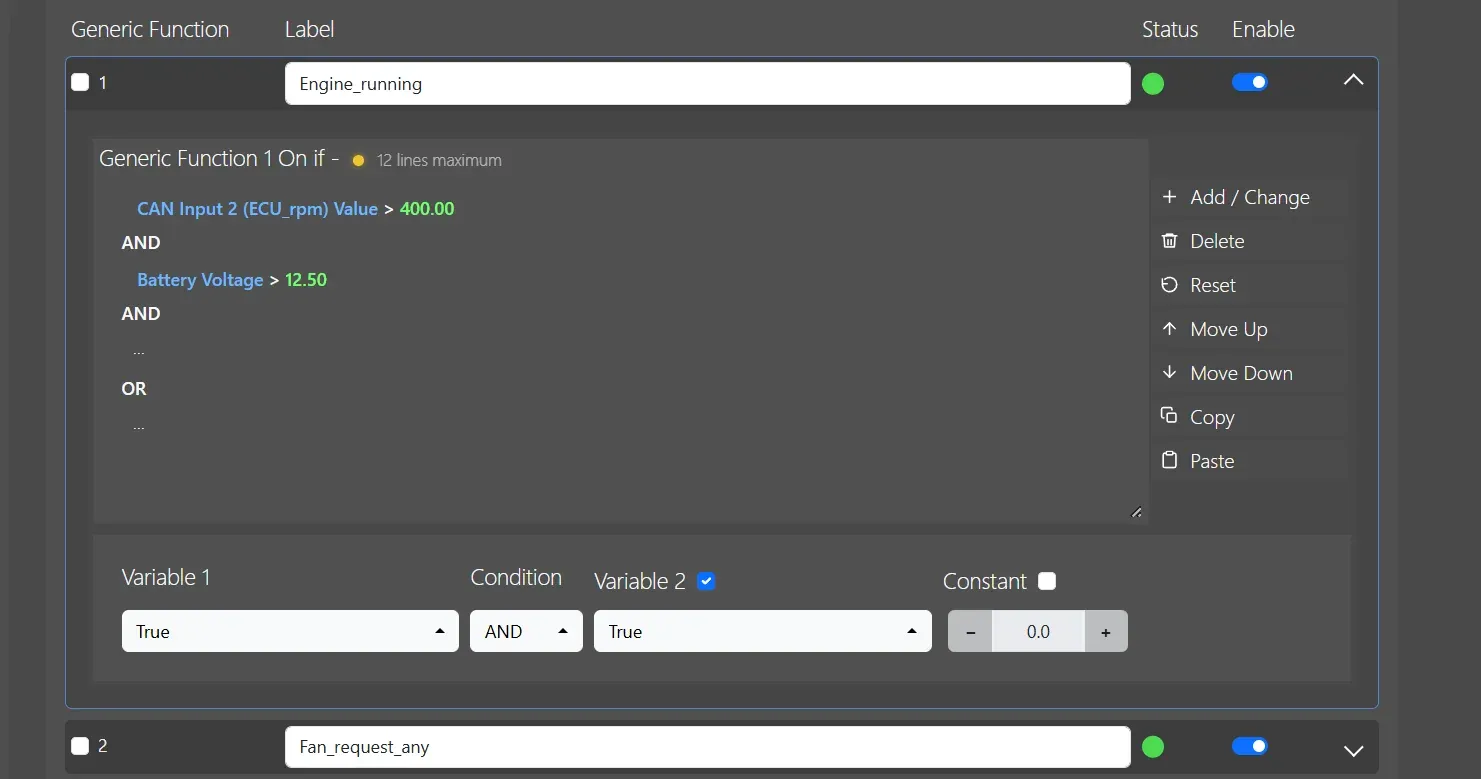The image size is (1481, 779).
Task: Click the 12 lines maximum note
Action: coord(439,160)
